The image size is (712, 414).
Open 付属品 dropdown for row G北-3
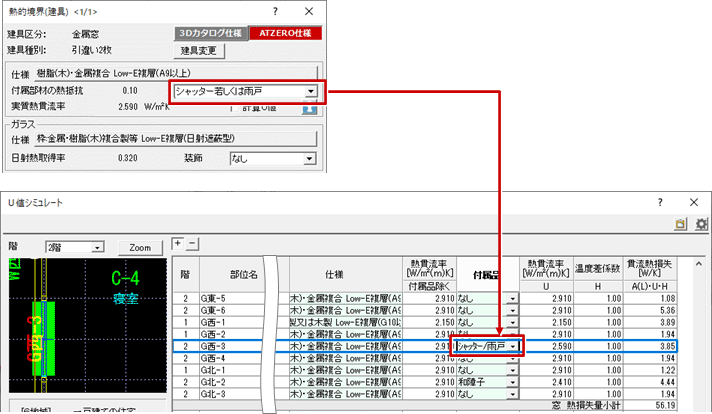513,394
